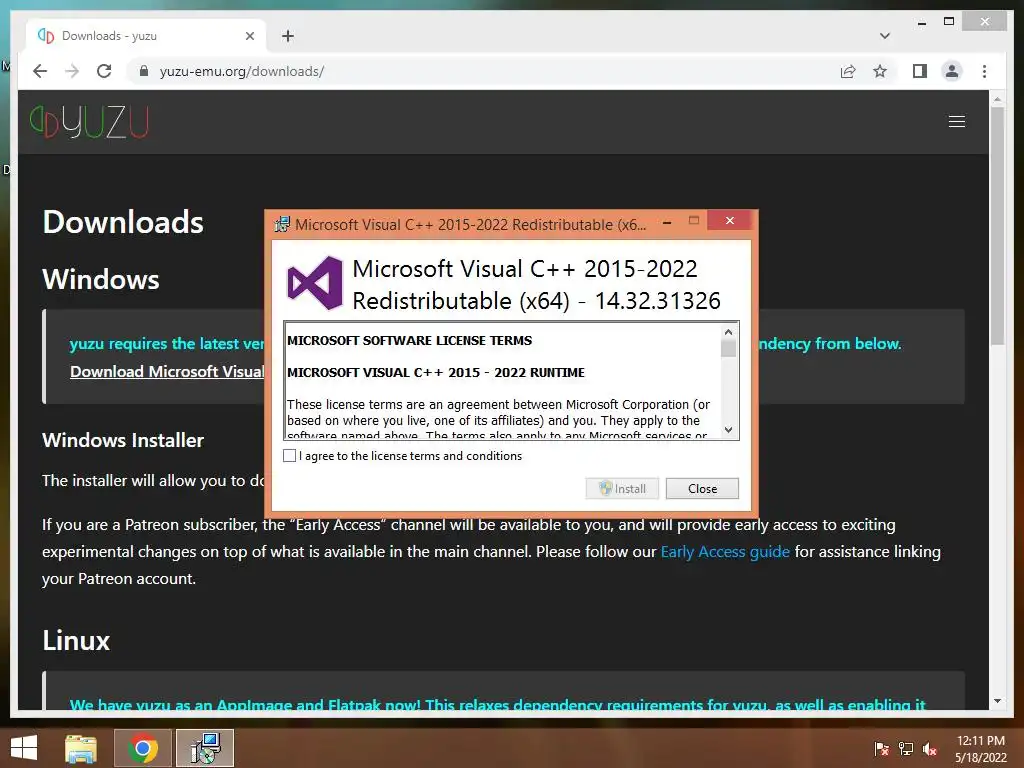Agree to license terms checkbox
Viewport: 1024px width, 768px height.
(289, 455)
